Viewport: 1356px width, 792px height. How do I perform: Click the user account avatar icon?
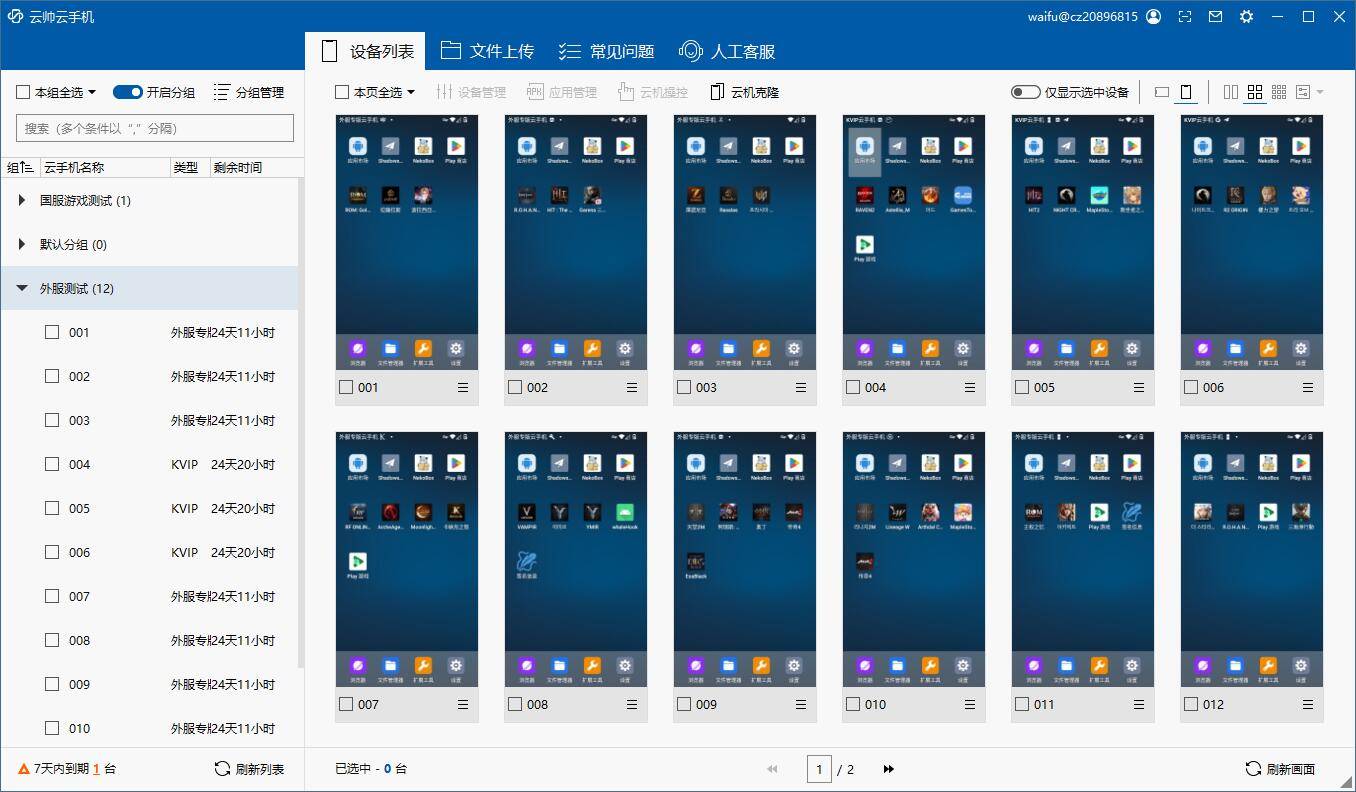1154,17
